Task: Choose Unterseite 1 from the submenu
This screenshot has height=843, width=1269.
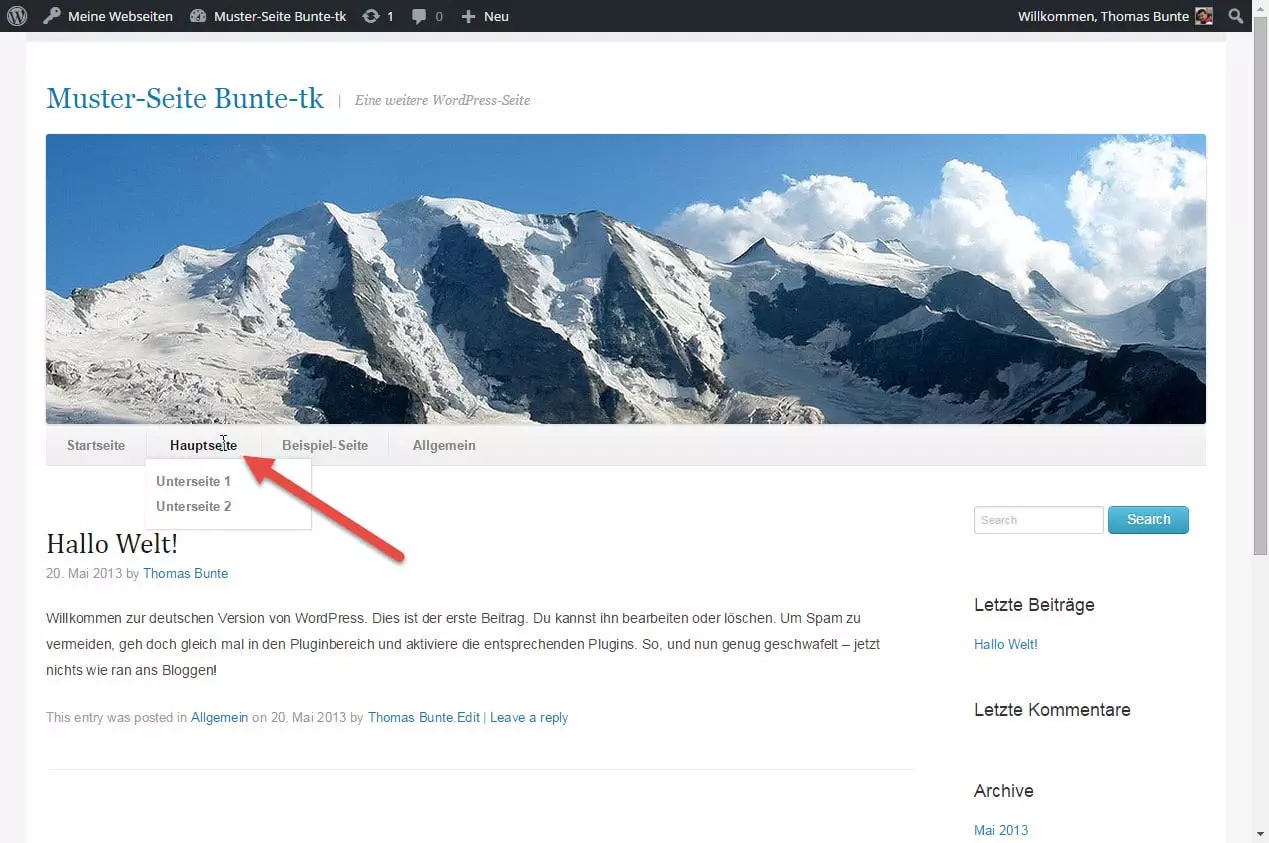Action: point(194,481)
